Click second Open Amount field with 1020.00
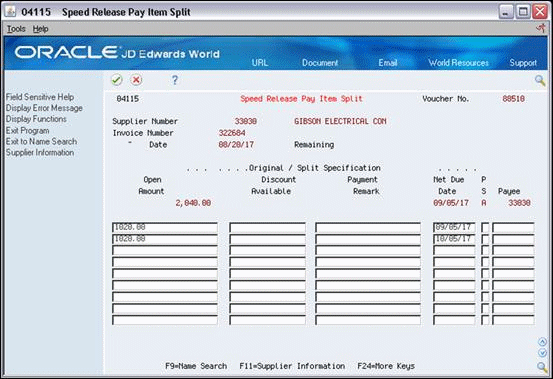This screenshot has width=553, height=379. (x=165, y=239)
